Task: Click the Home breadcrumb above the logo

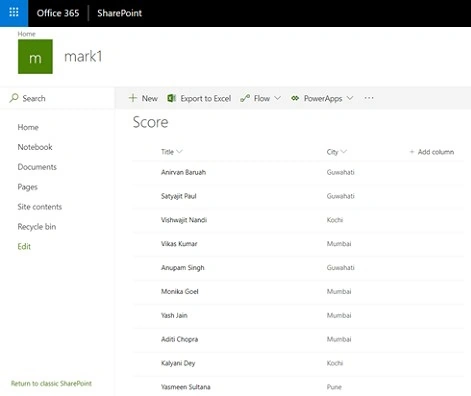Action: tap(26, 34)
